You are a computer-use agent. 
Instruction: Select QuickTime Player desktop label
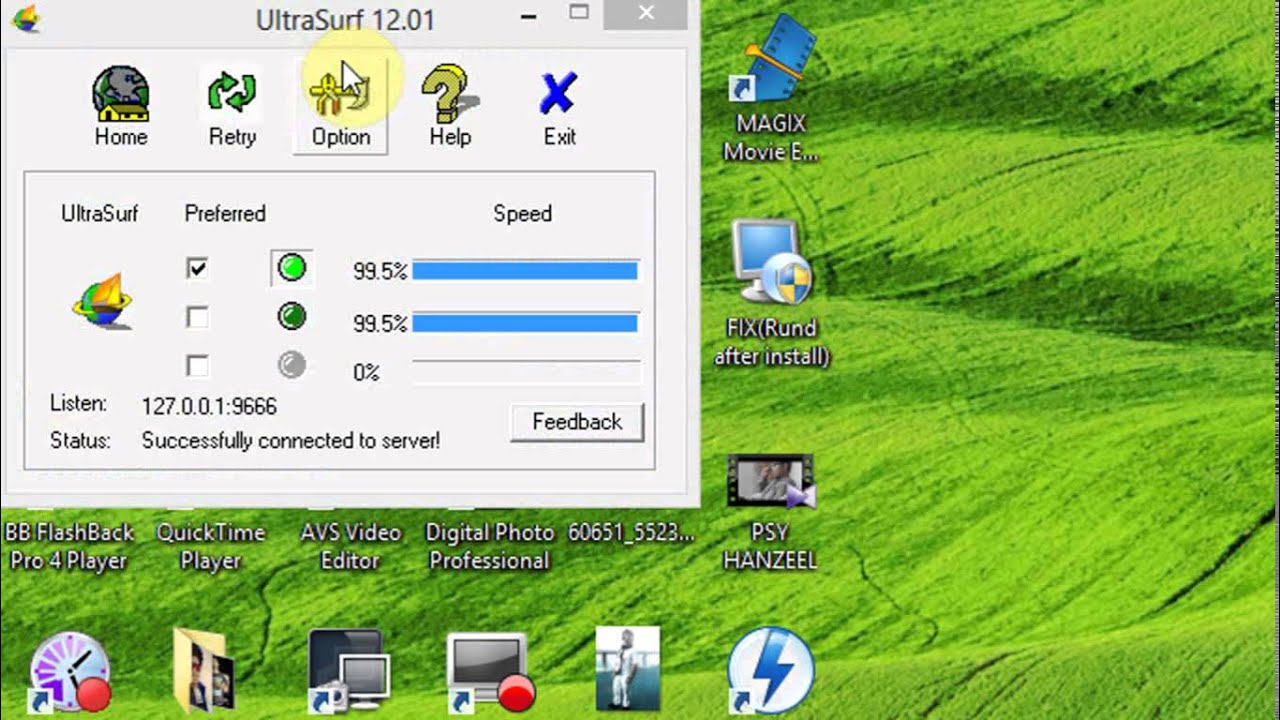211,546
